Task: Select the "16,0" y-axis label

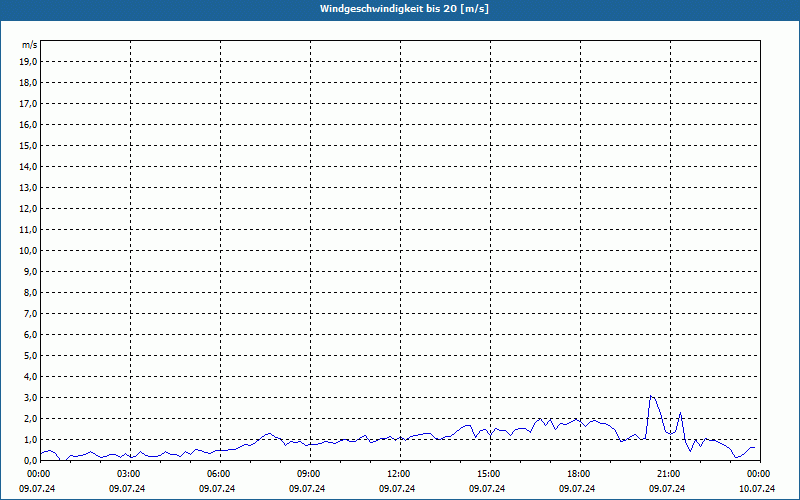Action: pyautogui.click(x=28, y=124)
